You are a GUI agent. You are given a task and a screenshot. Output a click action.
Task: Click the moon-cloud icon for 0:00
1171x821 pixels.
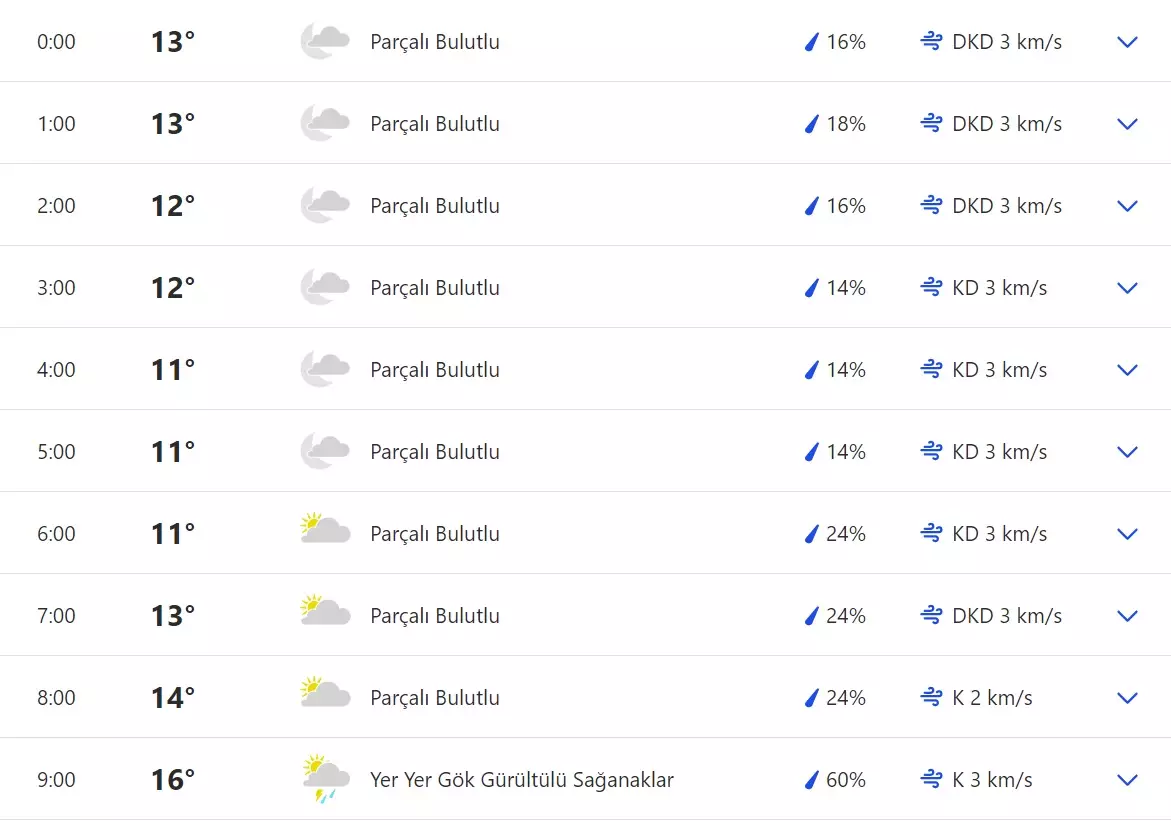coord(325,42)
